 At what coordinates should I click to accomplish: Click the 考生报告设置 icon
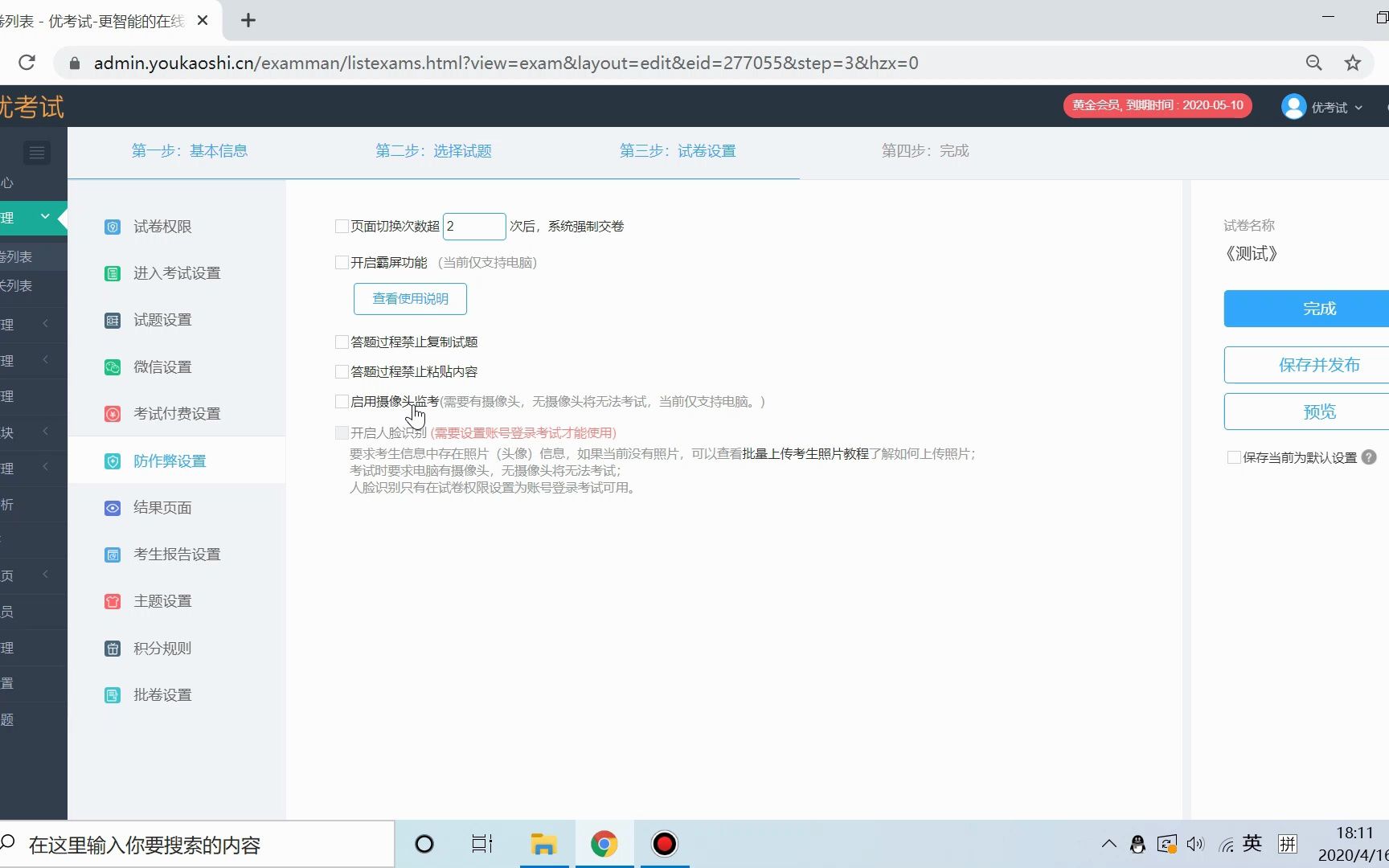point(113,555)
